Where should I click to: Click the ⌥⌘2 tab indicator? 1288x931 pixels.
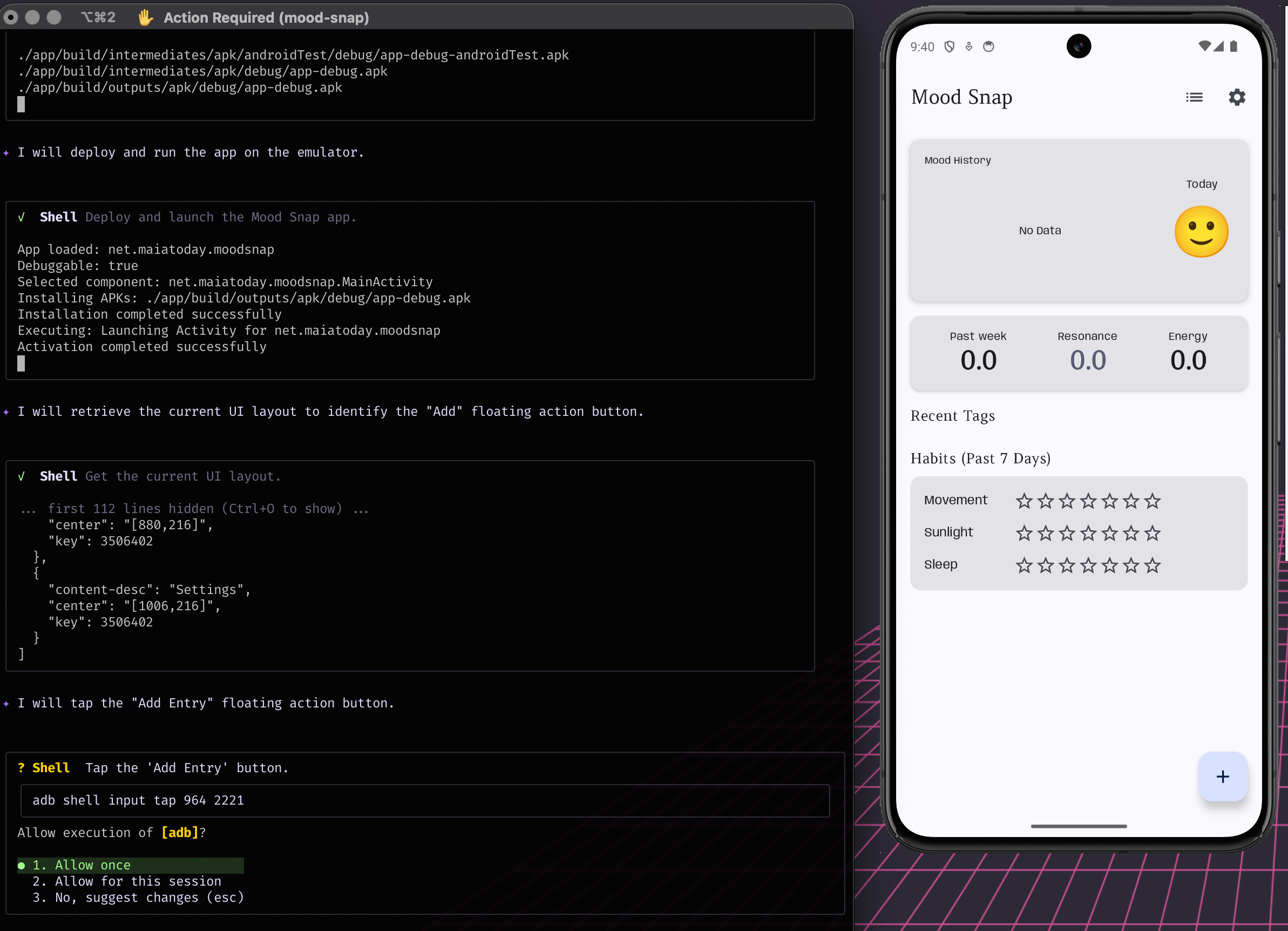pos(99,18)
